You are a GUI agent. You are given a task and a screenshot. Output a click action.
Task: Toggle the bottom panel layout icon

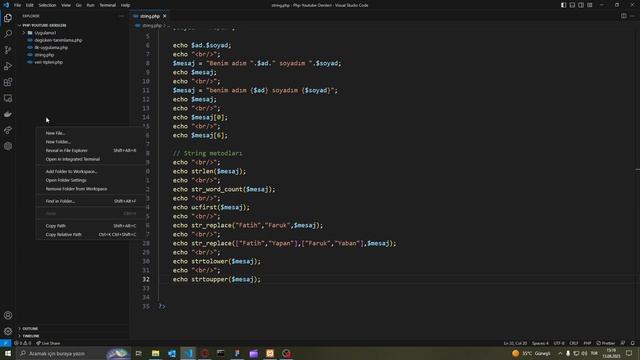(x=572, y=5)
